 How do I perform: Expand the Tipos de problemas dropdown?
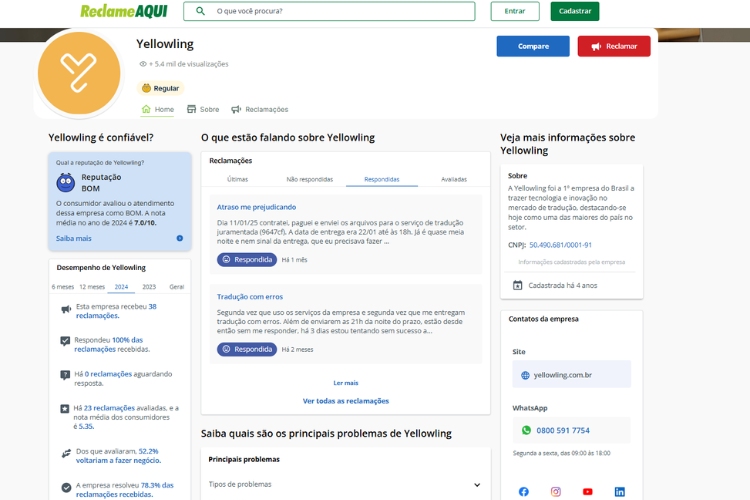(x=345, y=484)
